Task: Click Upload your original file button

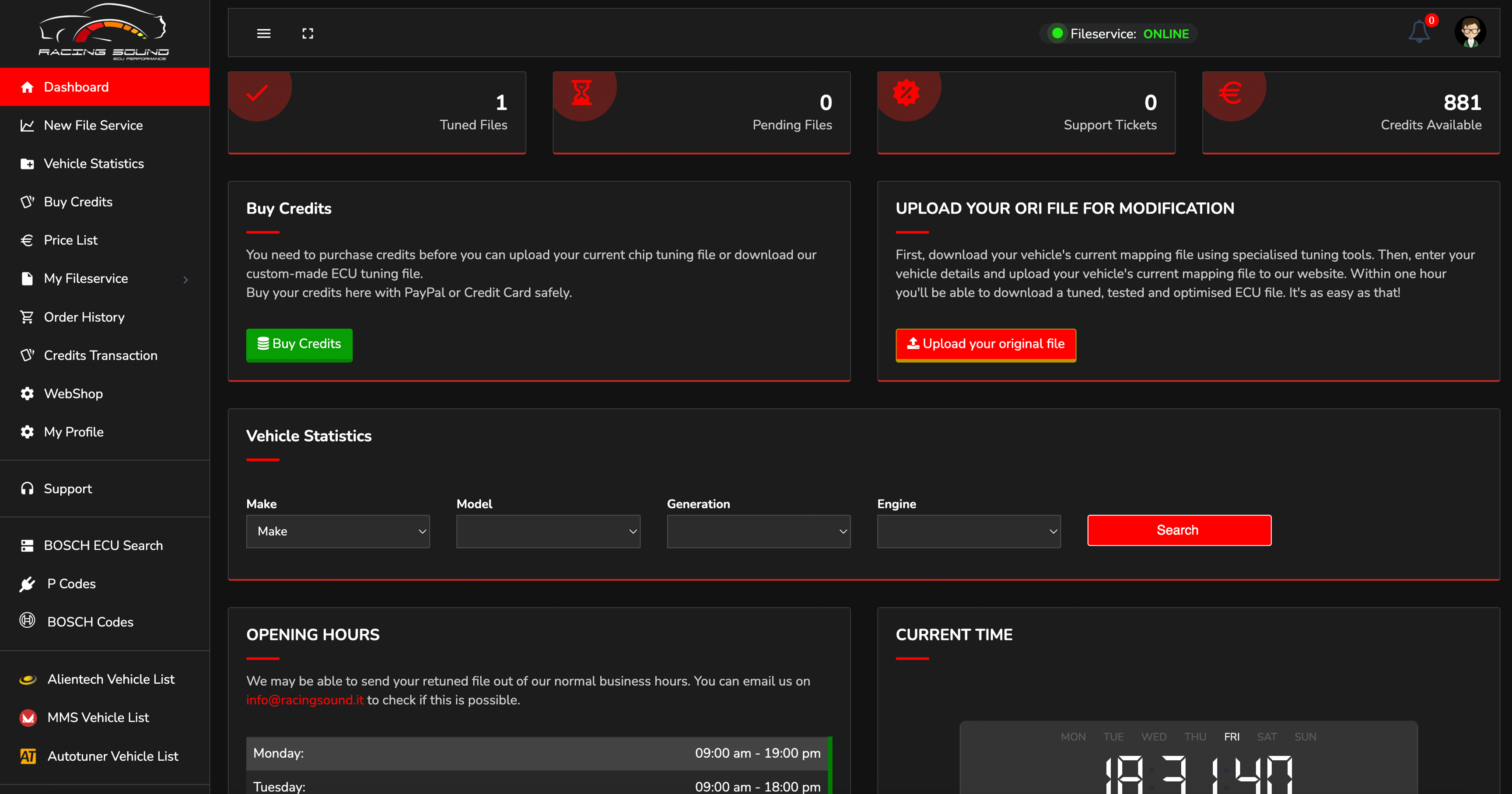Action: 986,344
